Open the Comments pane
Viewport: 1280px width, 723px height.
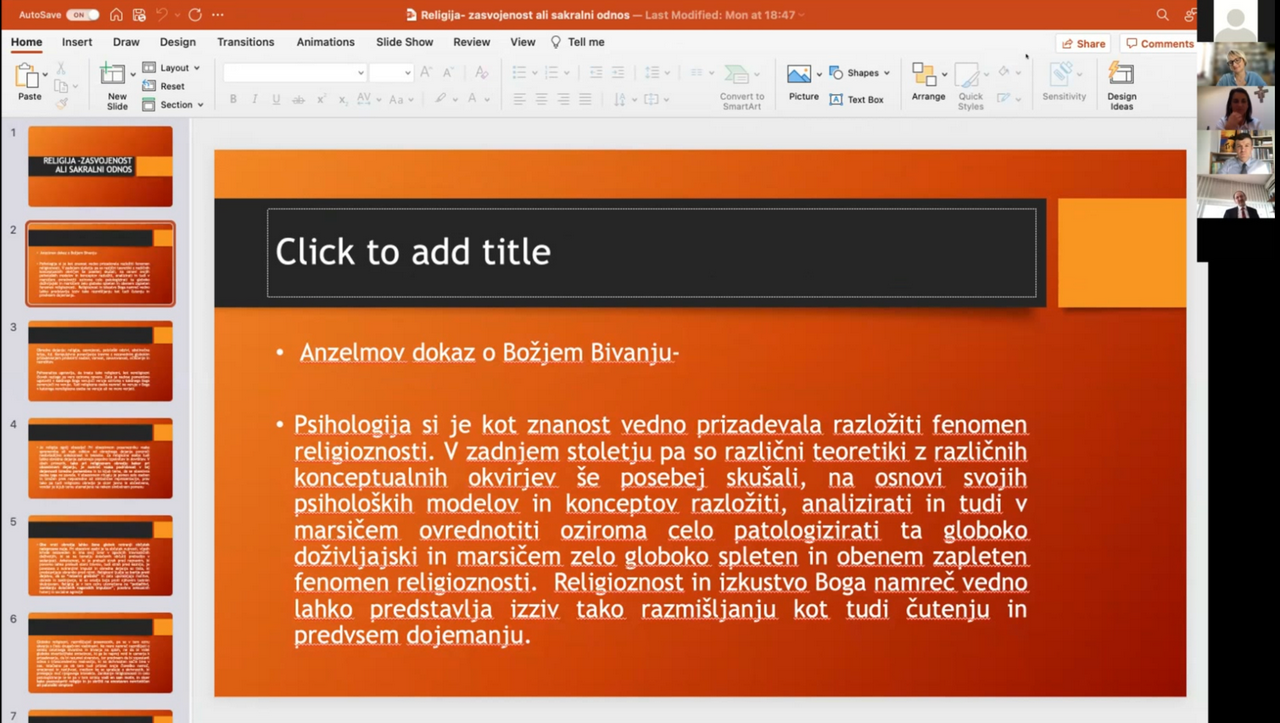(1159, 44)
